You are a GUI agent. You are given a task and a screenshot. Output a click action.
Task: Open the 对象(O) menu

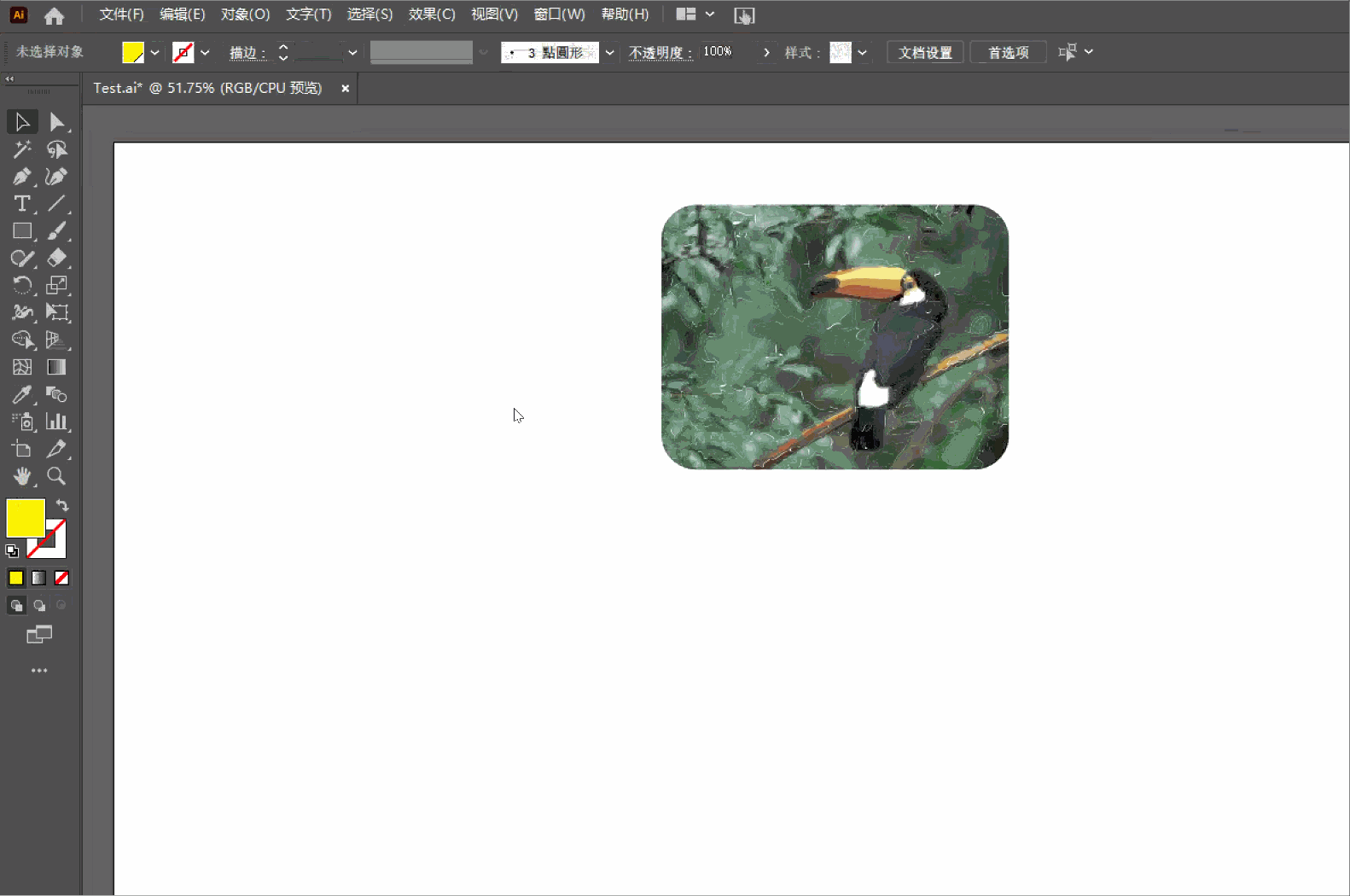pos(245,15)
